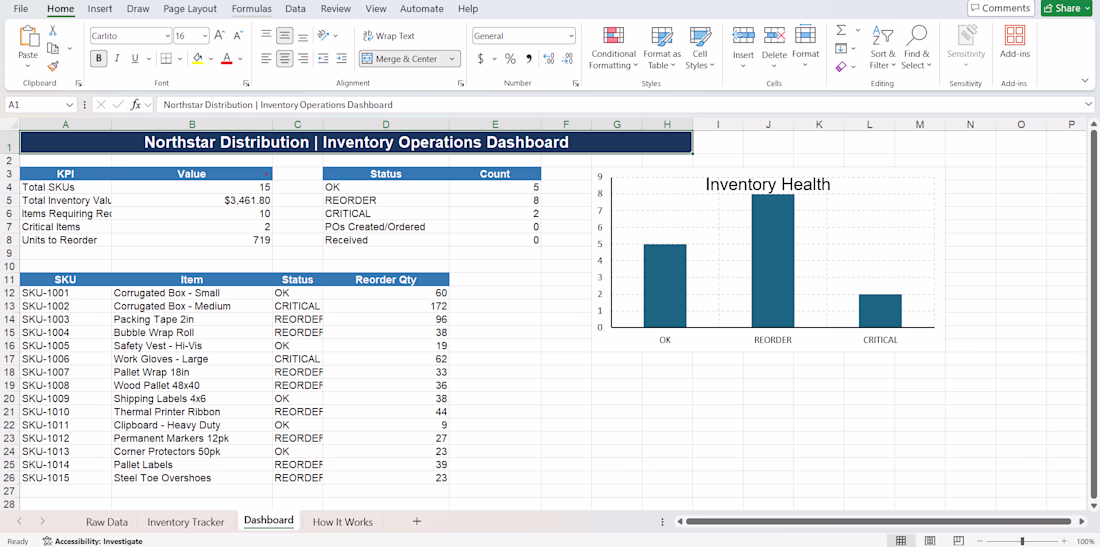Align text left
The width and height of the screenshot is (1100, 547).
coord(266,58)
